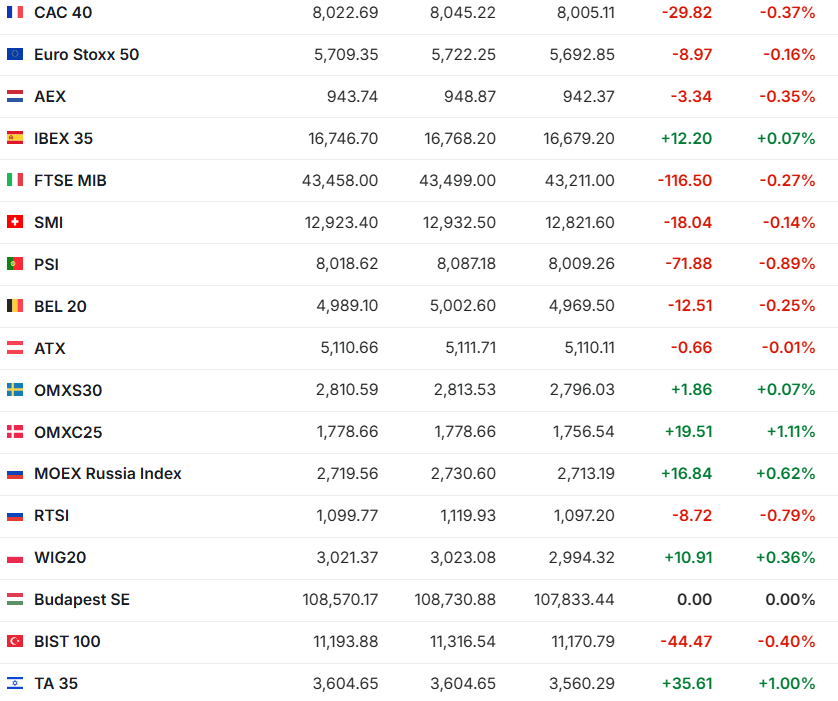This screenshot has width=838, height=701.
Task: Click the EU flag icon beside Euro Stoxx 50
Action: pyautogui.click(x=15, y=55)
